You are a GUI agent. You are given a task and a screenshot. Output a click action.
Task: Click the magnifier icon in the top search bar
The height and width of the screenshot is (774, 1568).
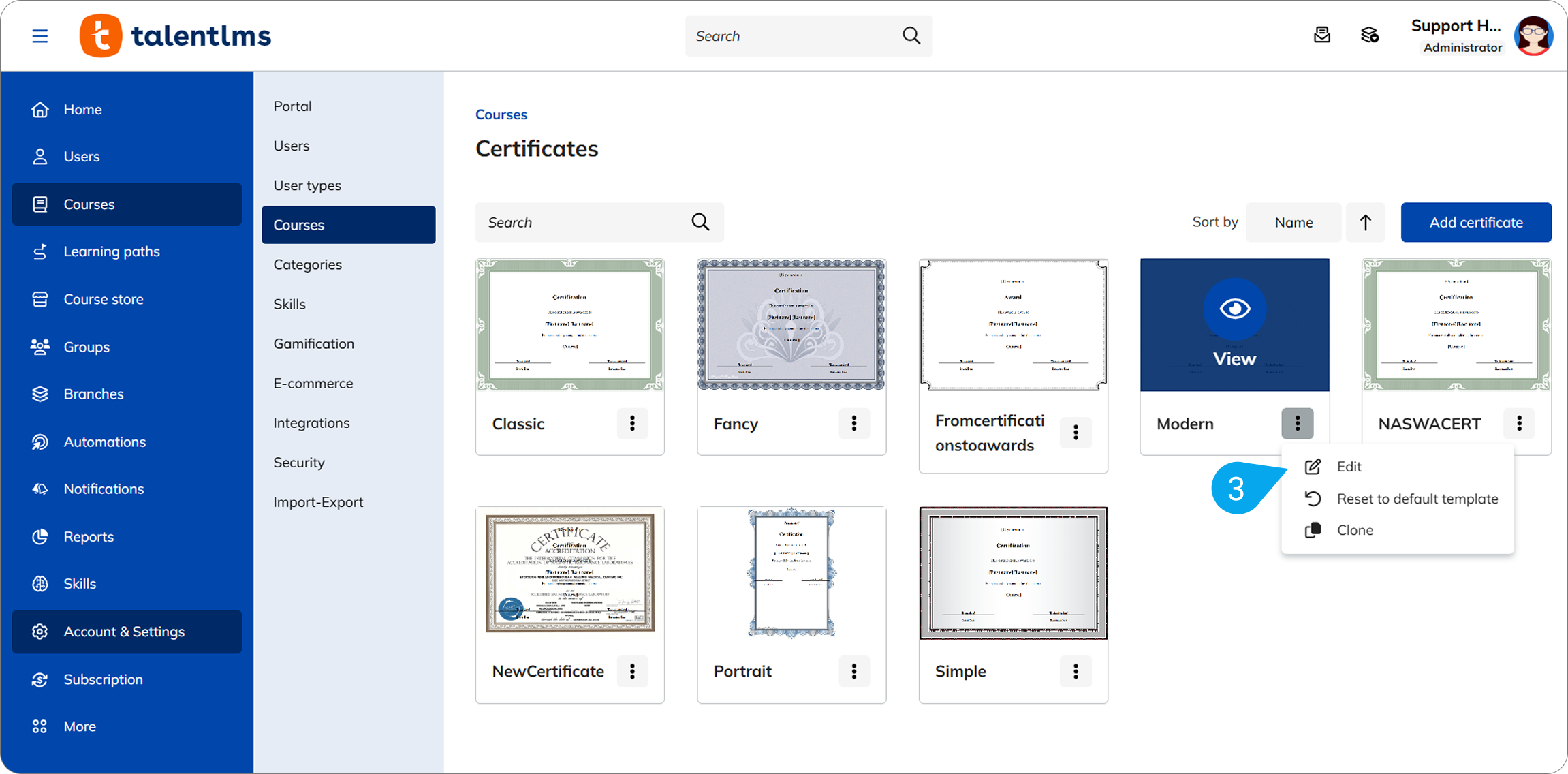911,35
